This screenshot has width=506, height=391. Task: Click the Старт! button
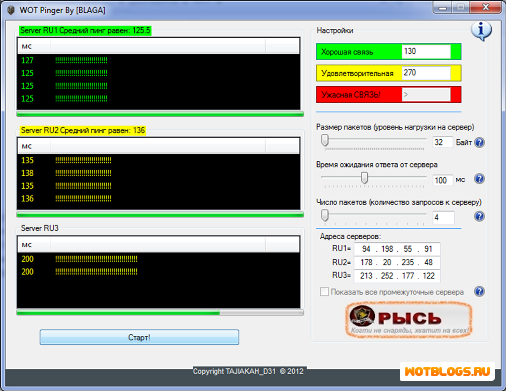click(x=139, y=337)
